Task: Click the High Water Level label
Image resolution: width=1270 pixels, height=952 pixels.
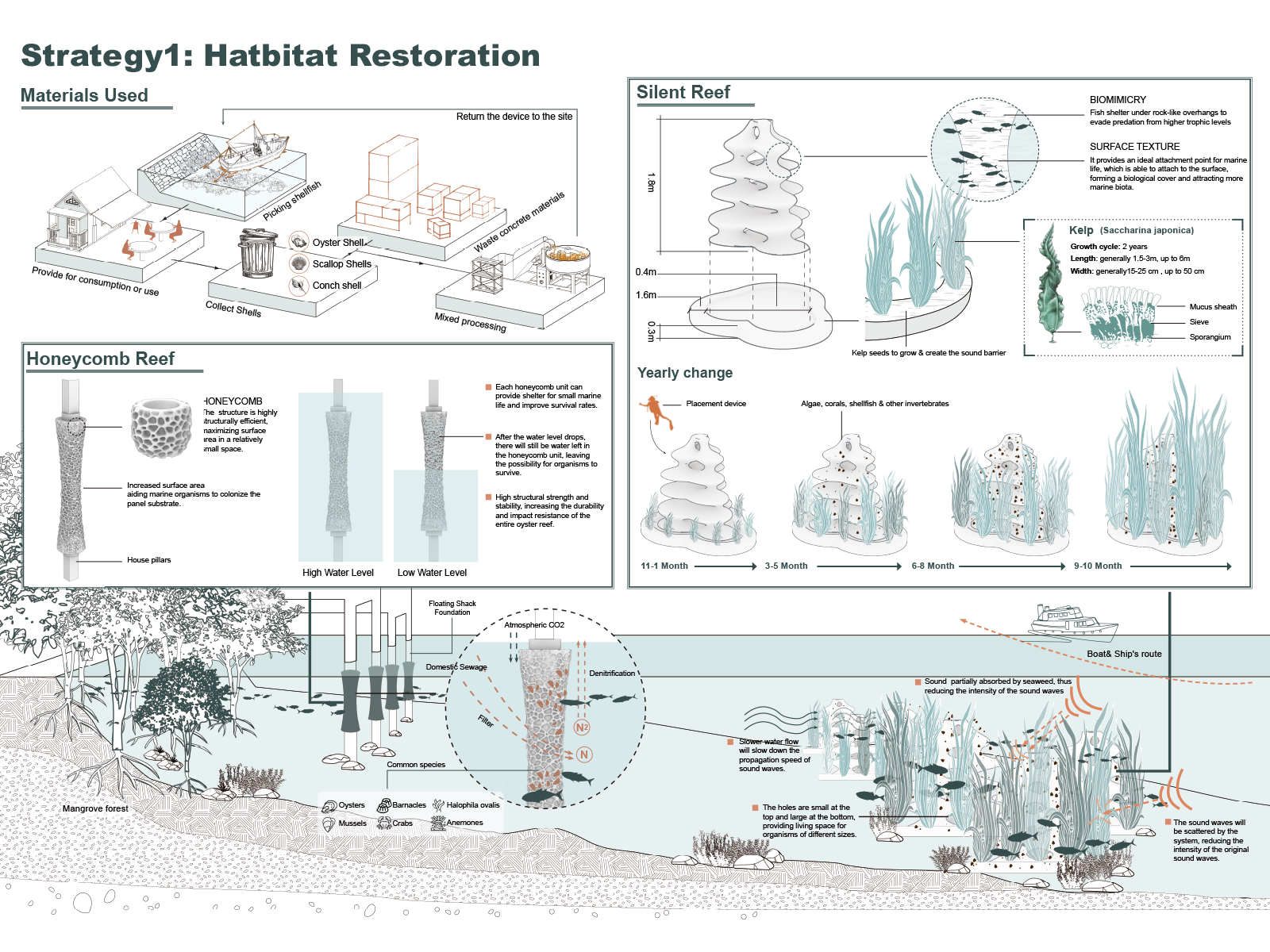Action: click(x=337, y=573)
